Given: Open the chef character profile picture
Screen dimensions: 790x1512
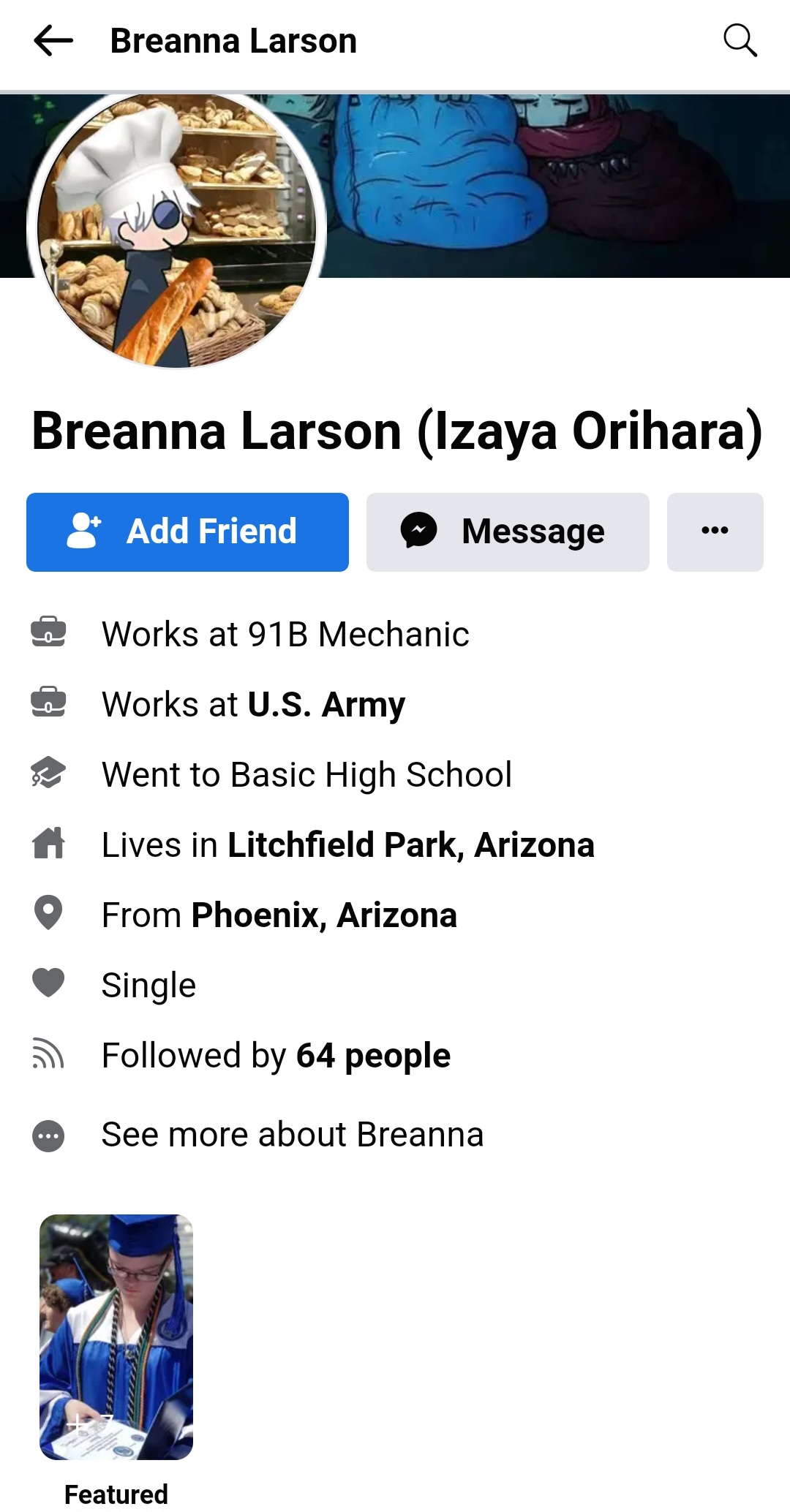Looking at the screenshot, I should (x=176, y=230).
